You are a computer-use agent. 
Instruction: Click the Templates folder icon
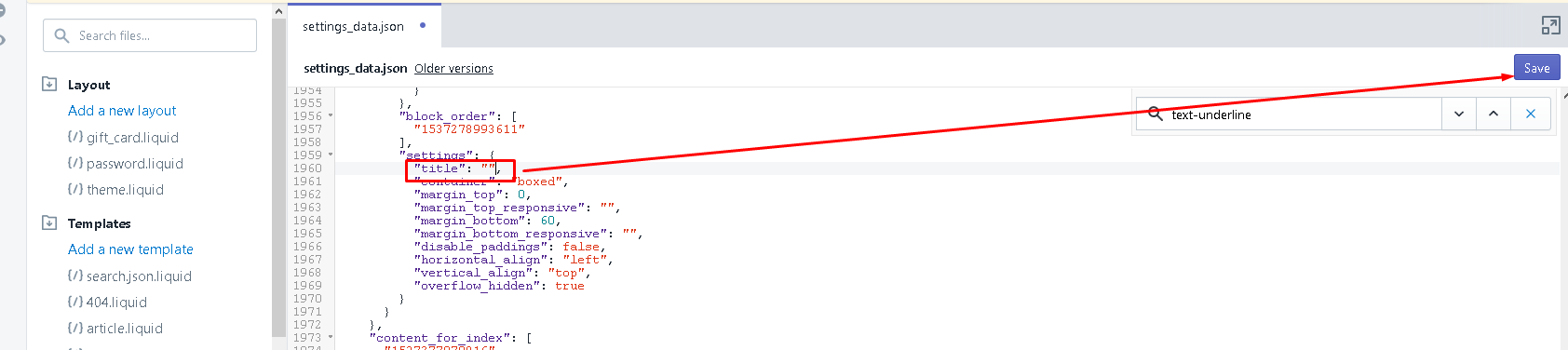click(49, 222)
